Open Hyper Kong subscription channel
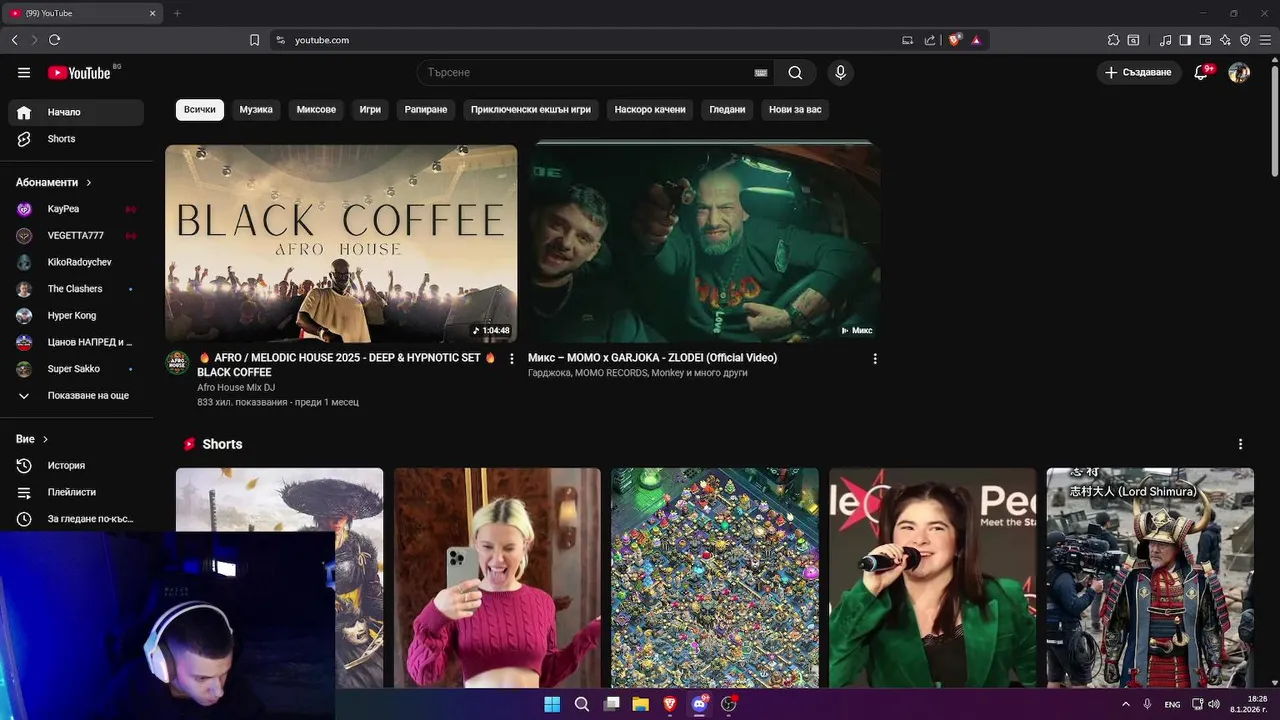The width and height of the screenshot is (1280, 720). point(76,316)
